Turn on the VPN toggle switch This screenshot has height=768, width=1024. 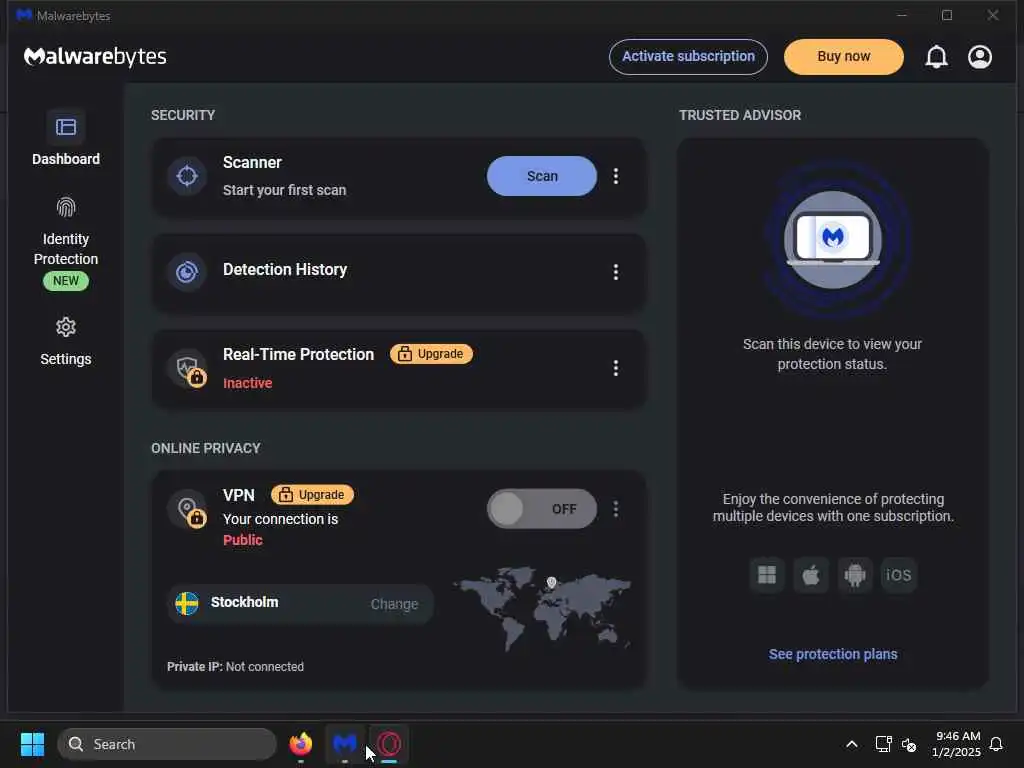click(x=541, y=509)
